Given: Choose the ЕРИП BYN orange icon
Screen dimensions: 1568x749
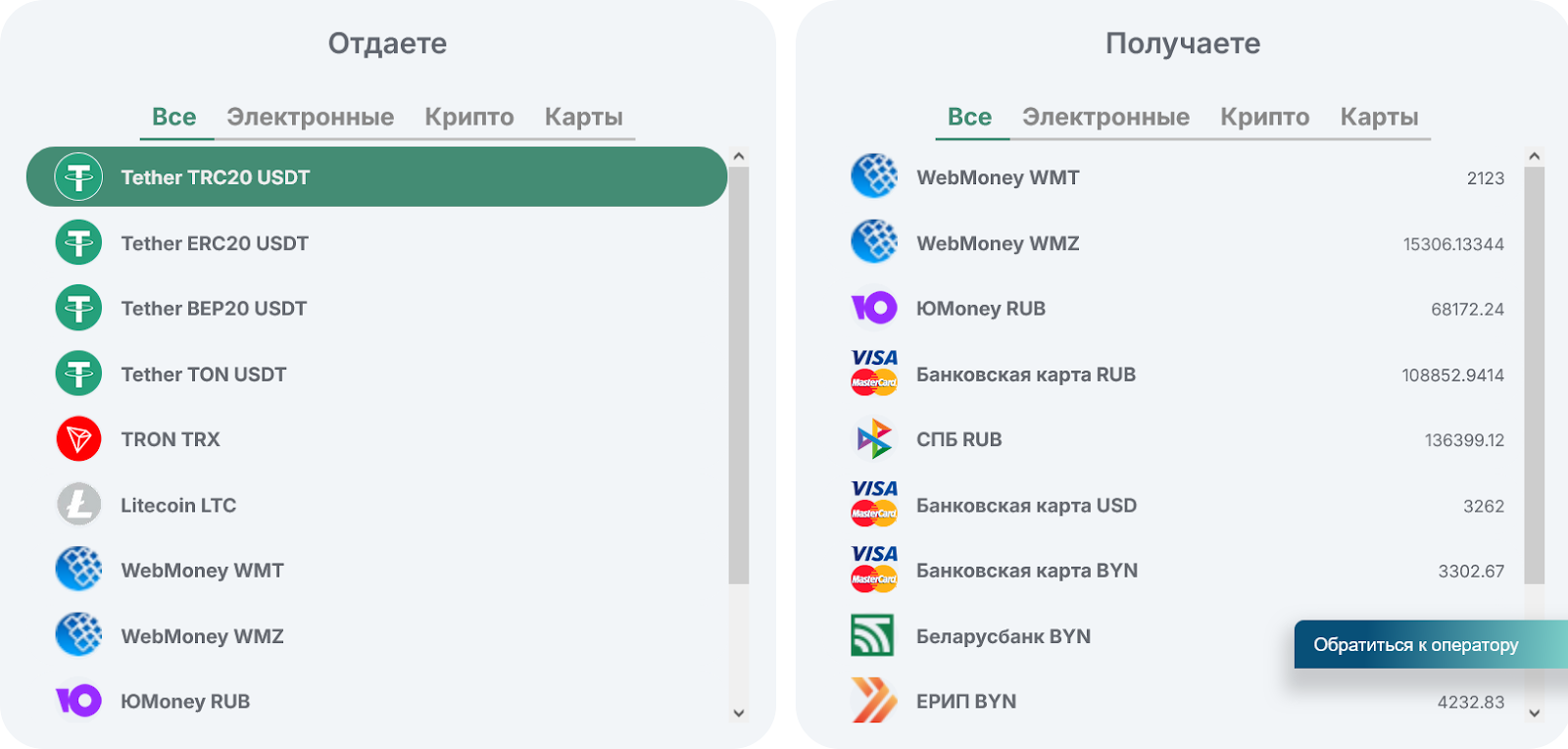Looking at the screenshot, I should click(874, 701).
